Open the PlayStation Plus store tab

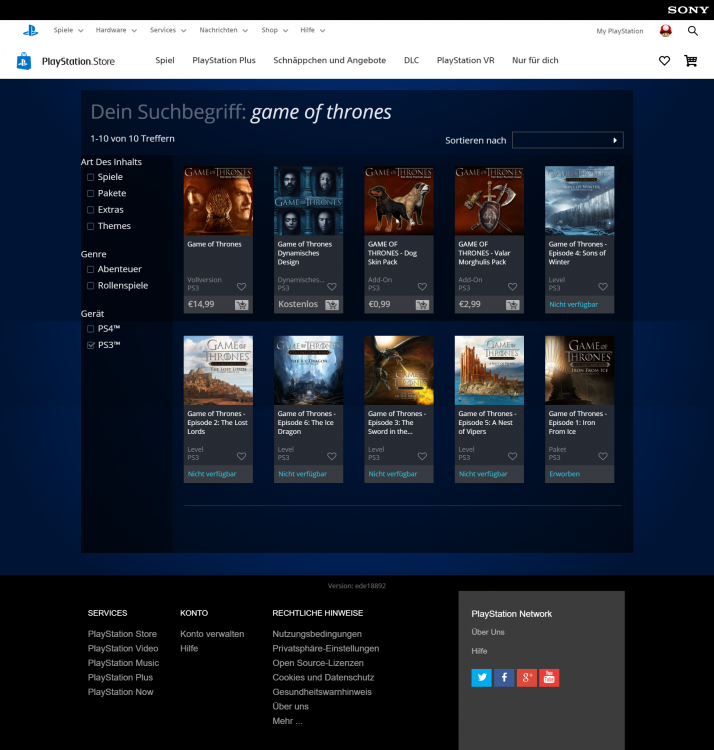pos(224,61)
